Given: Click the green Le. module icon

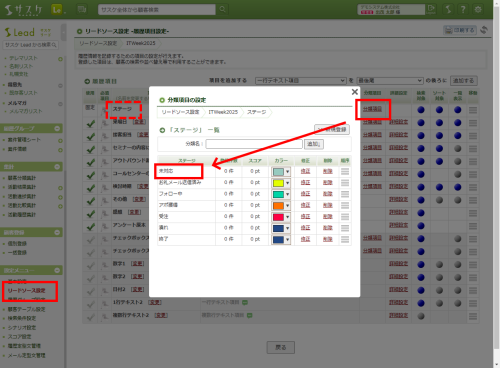Looking at the screenshot, I should pyautogui.click(x=57, y=10).
